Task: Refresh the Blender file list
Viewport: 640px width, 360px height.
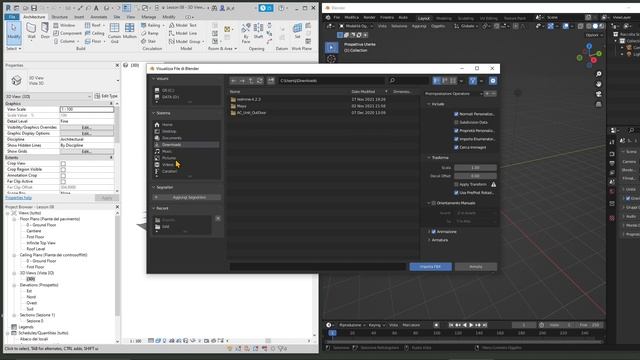Action: coord(260,81)
